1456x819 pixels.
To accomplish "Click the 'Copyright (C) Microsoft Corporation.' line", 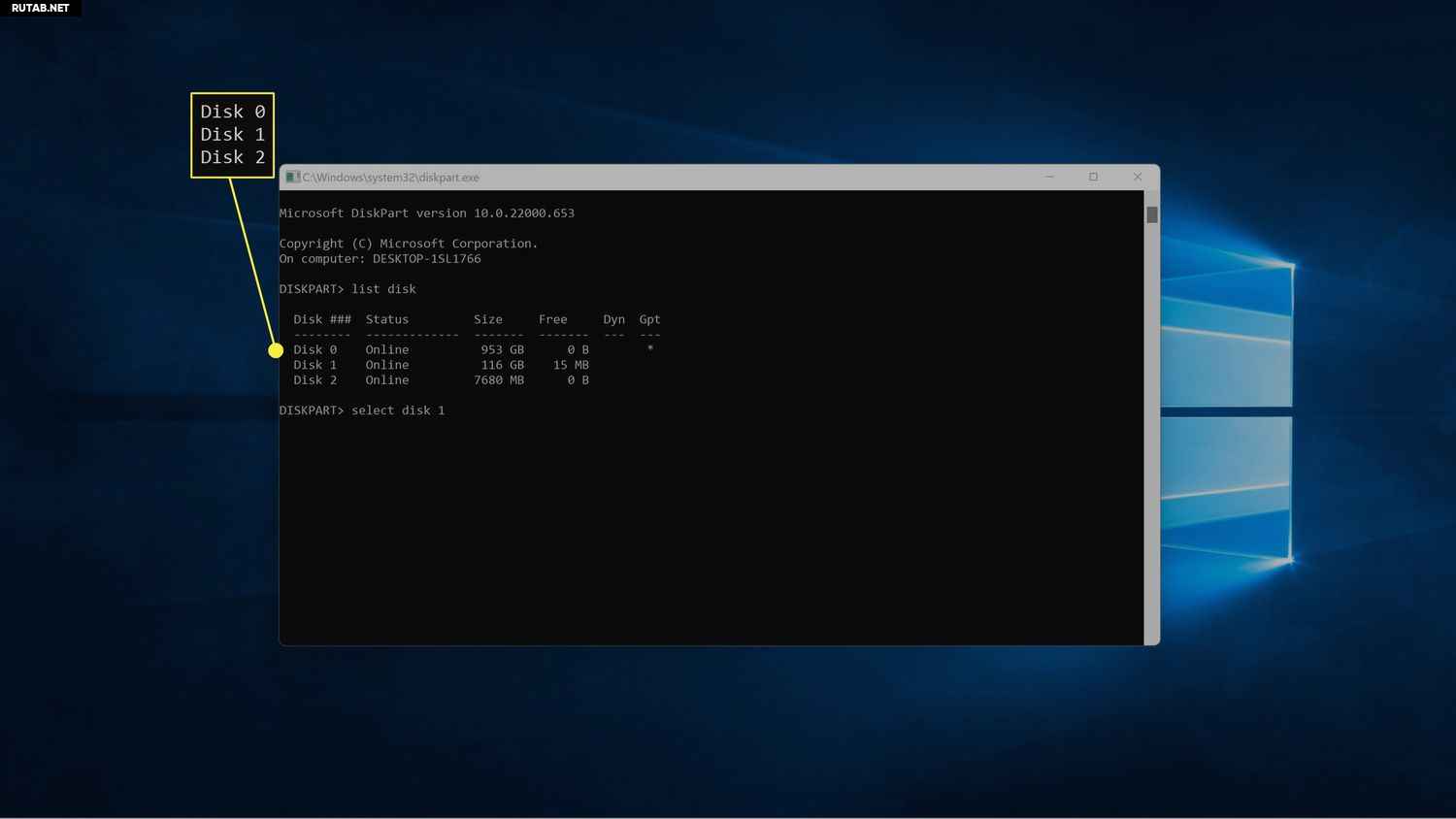I will 409,244.
